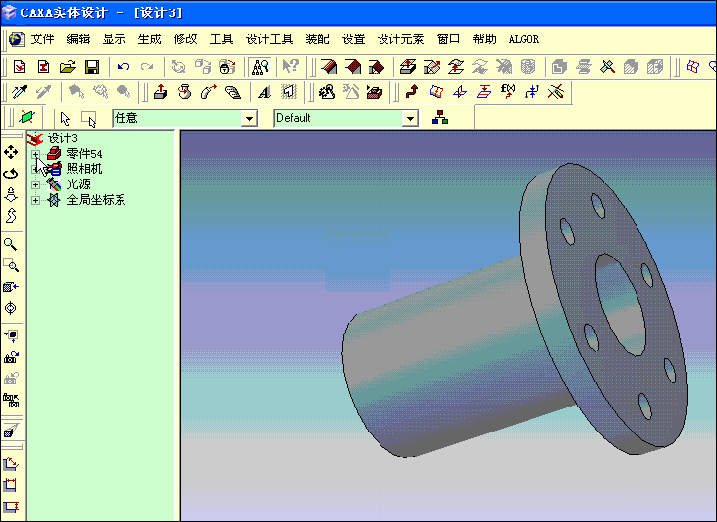Click the surface extrude icon with red arrow
This screenshot has height=522, width=717.
407,67
